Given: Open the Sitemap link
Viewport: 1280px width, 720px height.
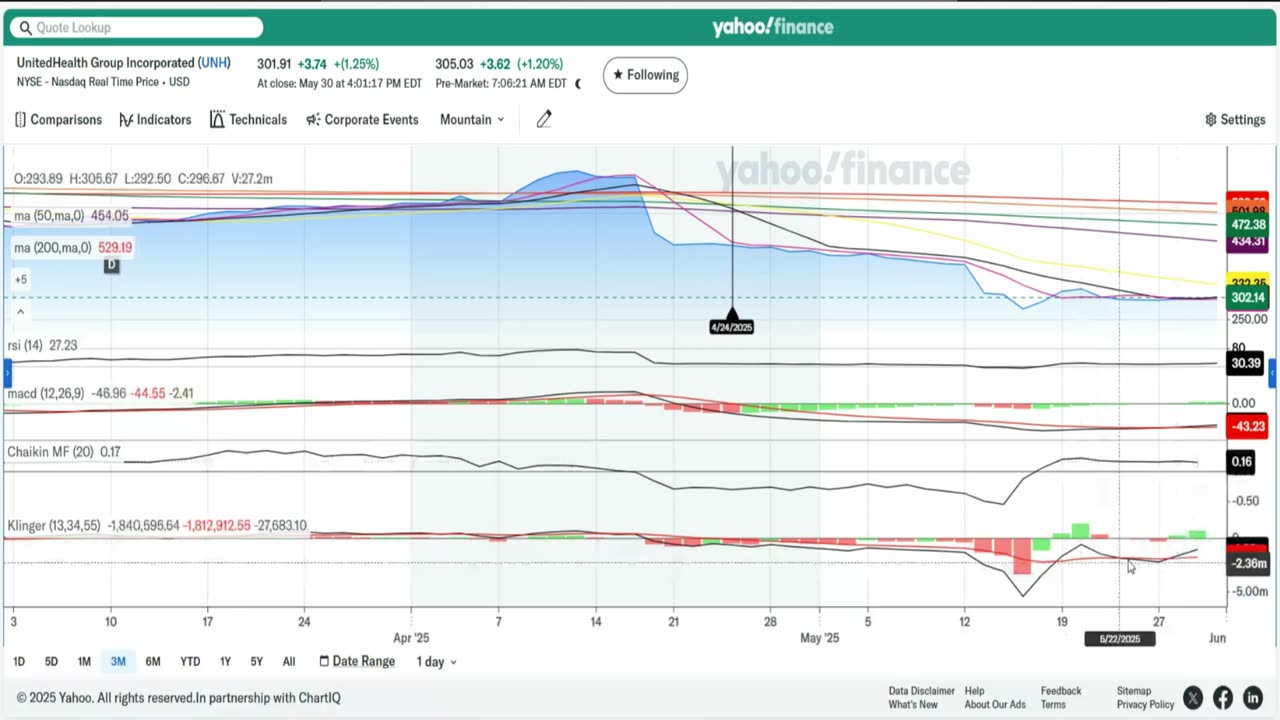Looking at the screenshot, I should 1134,691.
